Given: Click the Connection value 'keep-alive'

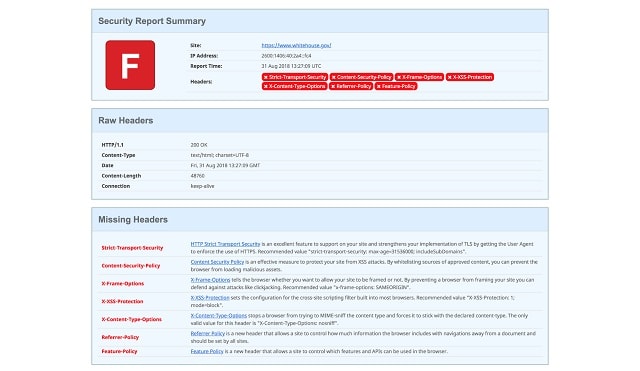Looking at the screenshot, I should tap(202, 186).
